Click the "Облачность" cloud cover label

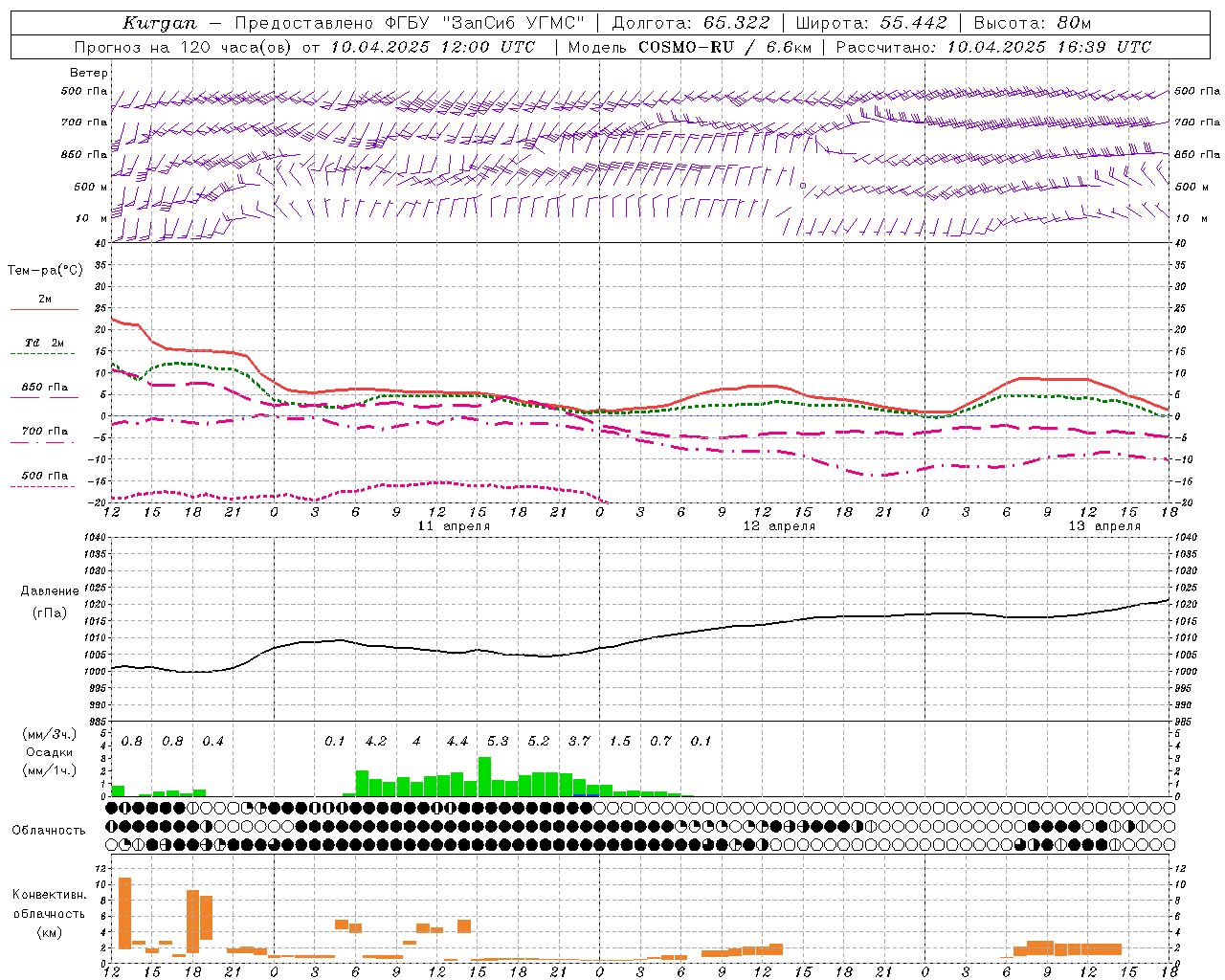point(49,831)
